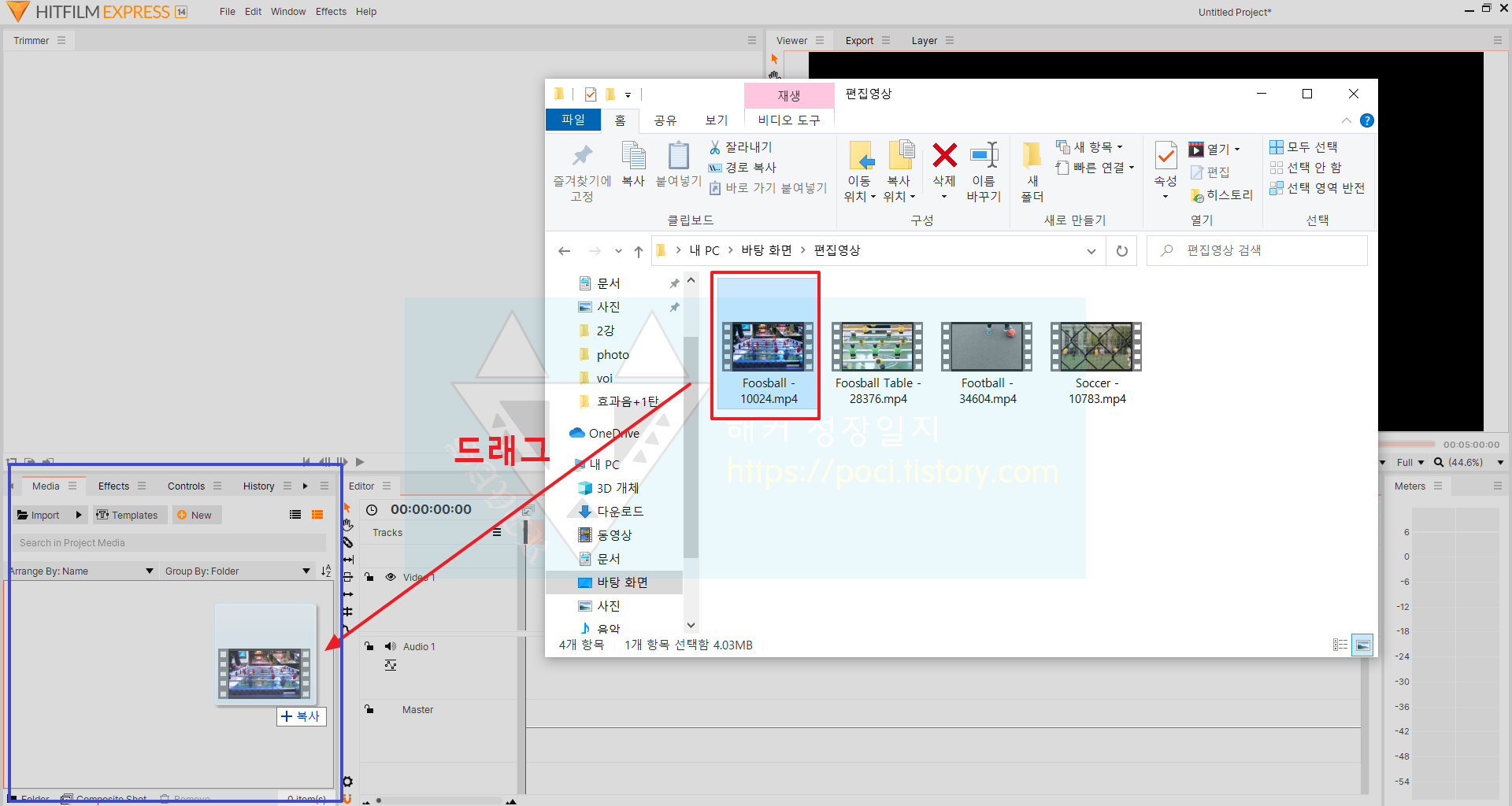Switch Media panel to list view

pyautogui.click(x=295, y=515)
